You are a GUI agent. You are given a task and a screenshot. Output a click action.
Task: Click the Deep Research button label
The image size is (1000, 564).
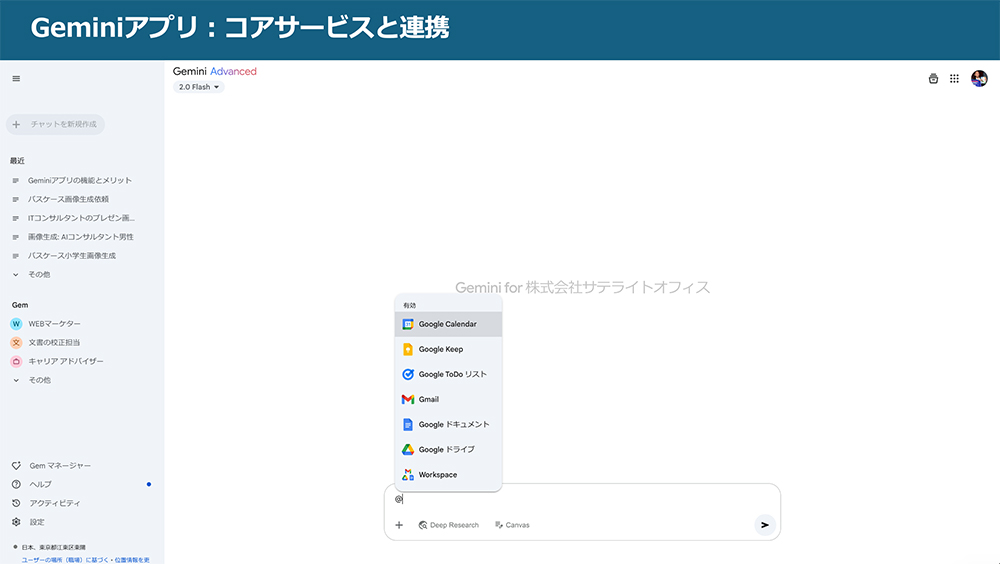tap(454, 525)
